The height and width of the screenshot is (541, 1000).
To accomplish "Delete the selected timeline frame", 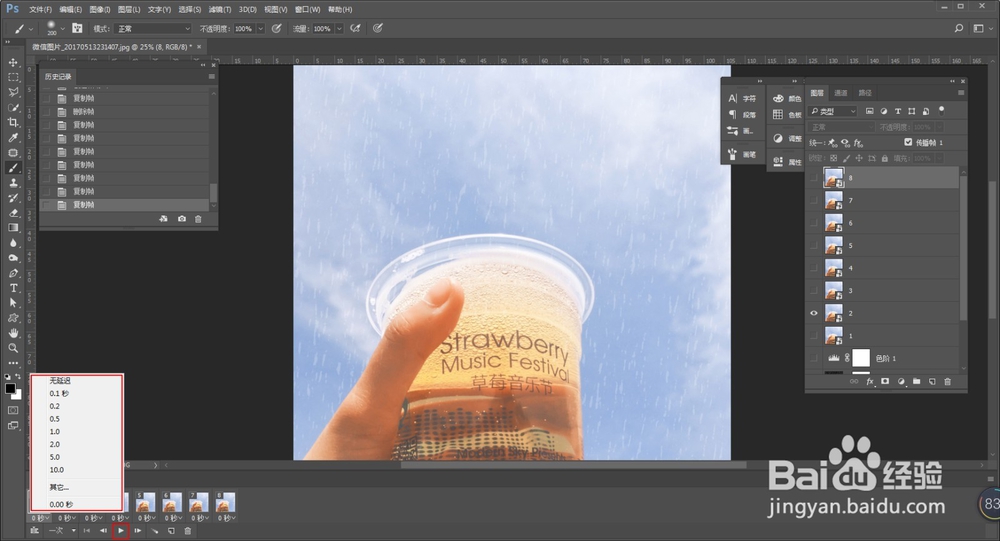I will pos(188,530).
